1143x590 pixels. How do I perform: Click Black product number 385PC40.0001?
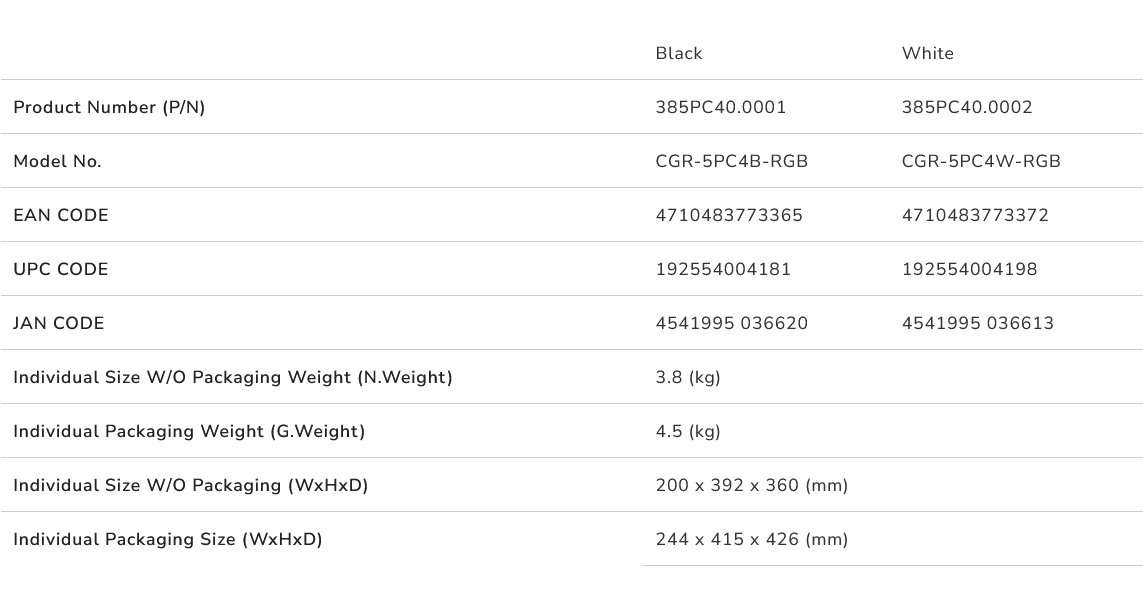point(720,108)
